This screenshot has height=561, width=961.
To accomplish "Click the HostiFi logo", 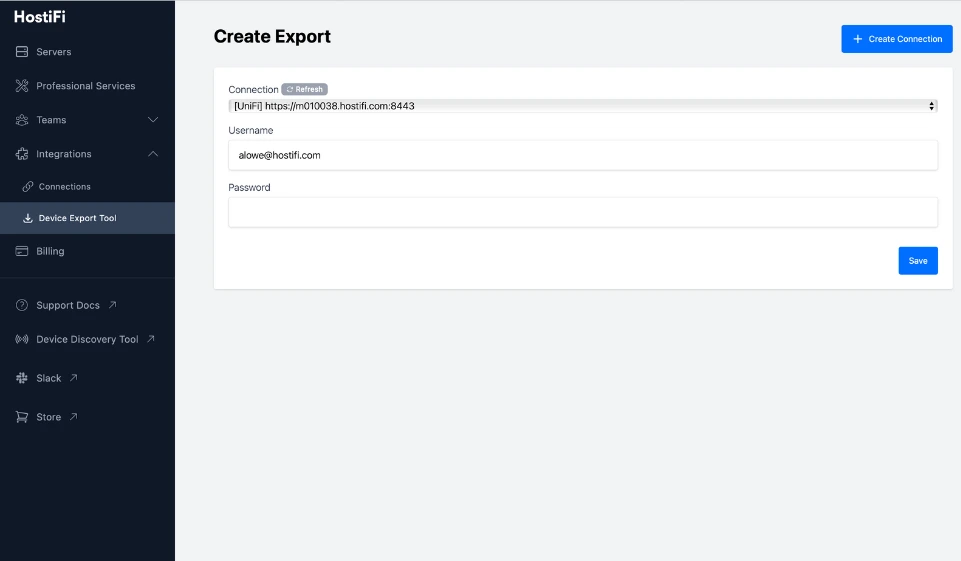I will point(40,17).
